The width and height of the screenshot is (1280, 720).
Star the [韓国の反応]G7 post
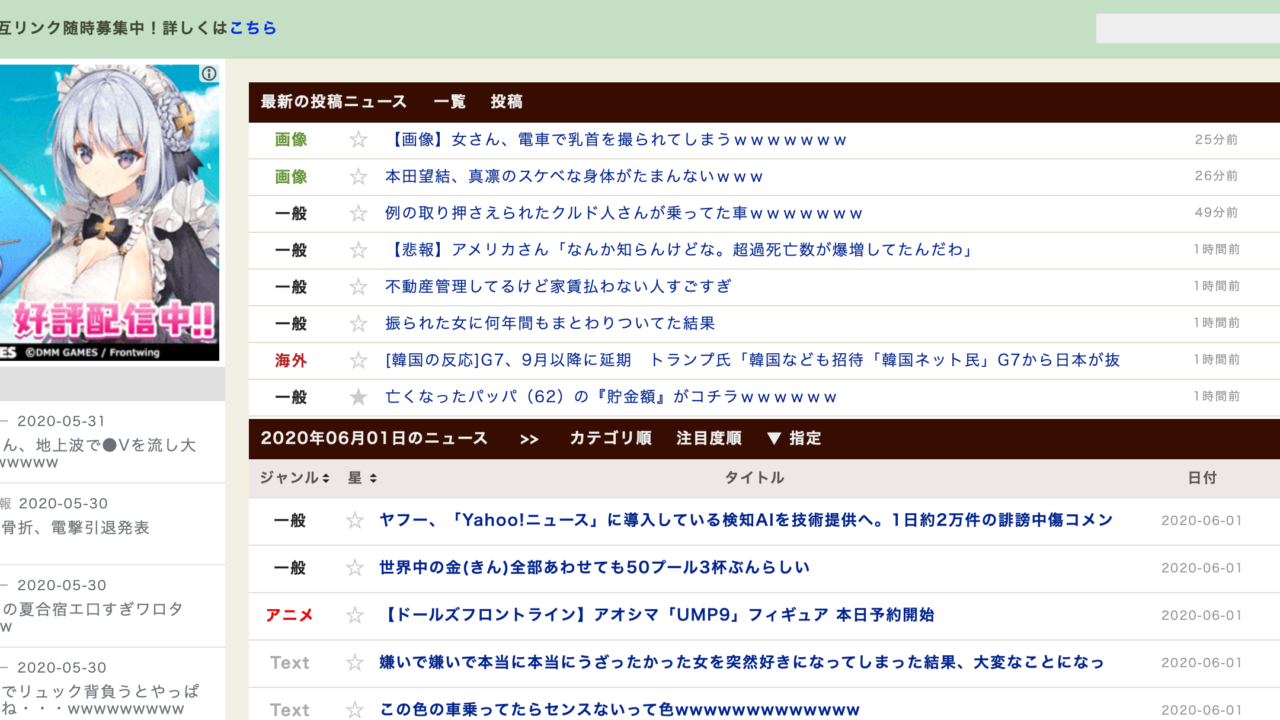point(358,360)
